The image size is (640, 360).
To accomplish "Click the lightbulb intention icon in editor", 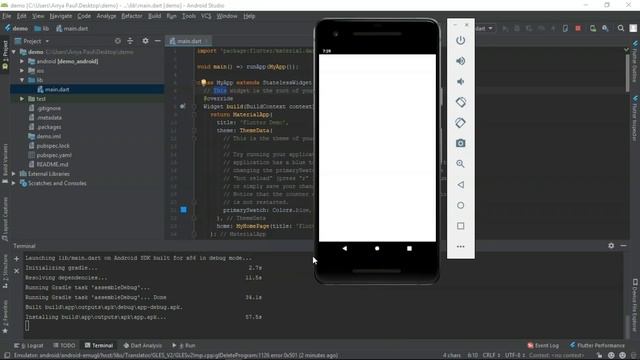I will point(203,82).
